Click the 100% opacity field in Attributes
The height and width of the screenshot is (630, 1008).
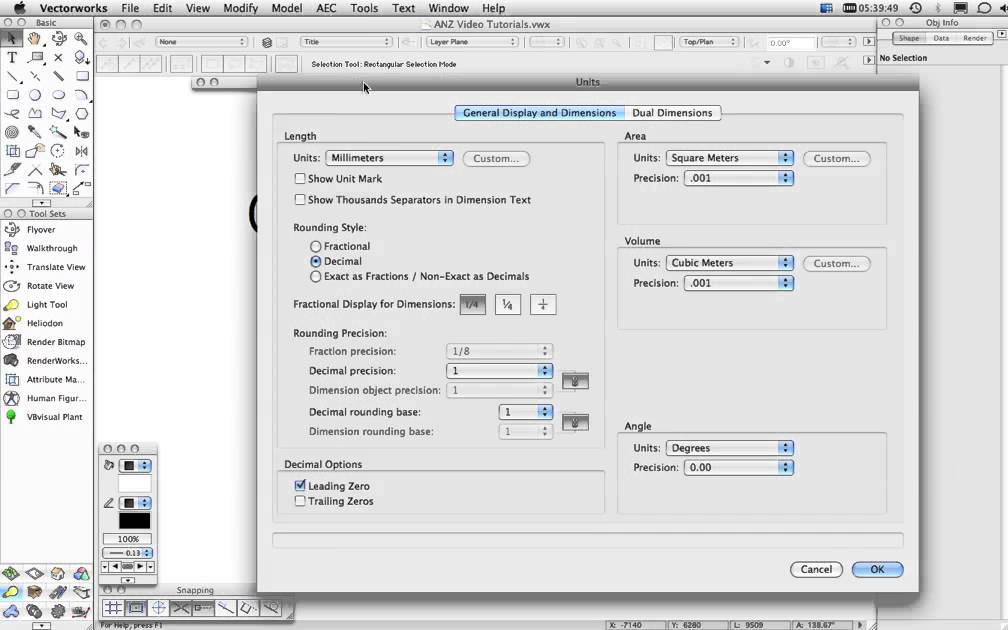[x=127, y=539]
